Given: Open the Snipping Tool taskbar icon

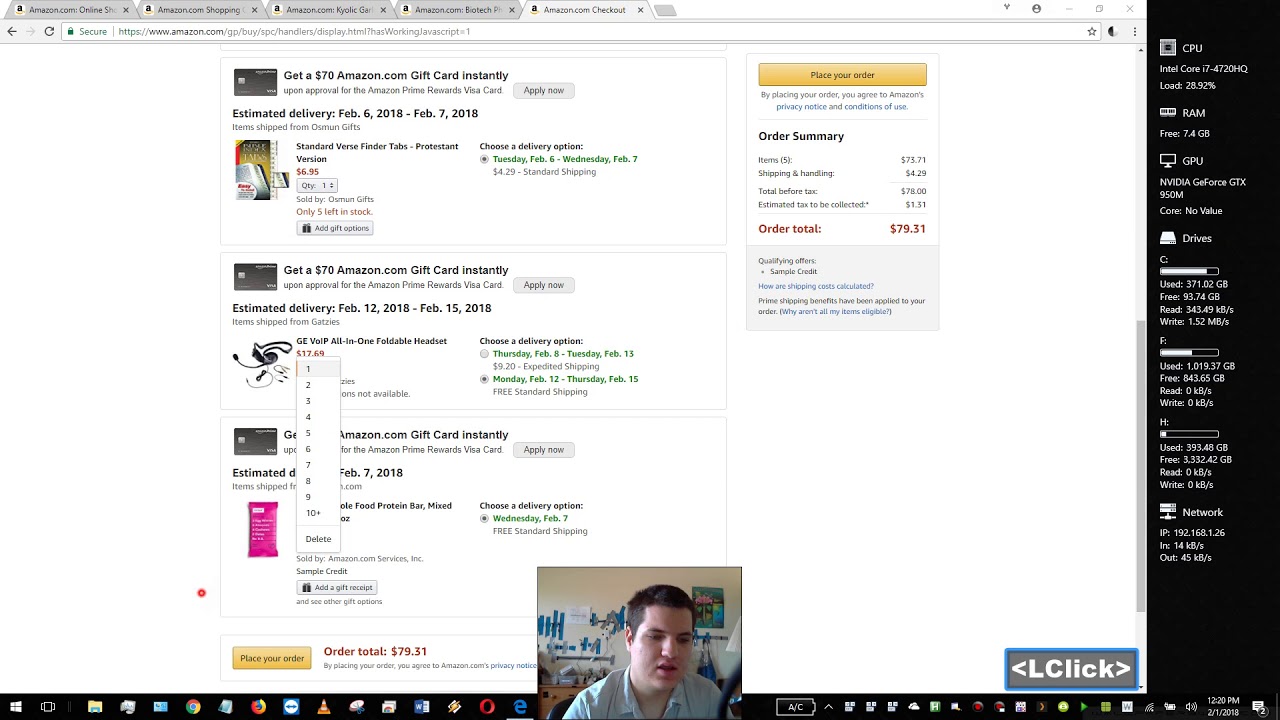Looking at the screenshot, I should coord(356,707).
